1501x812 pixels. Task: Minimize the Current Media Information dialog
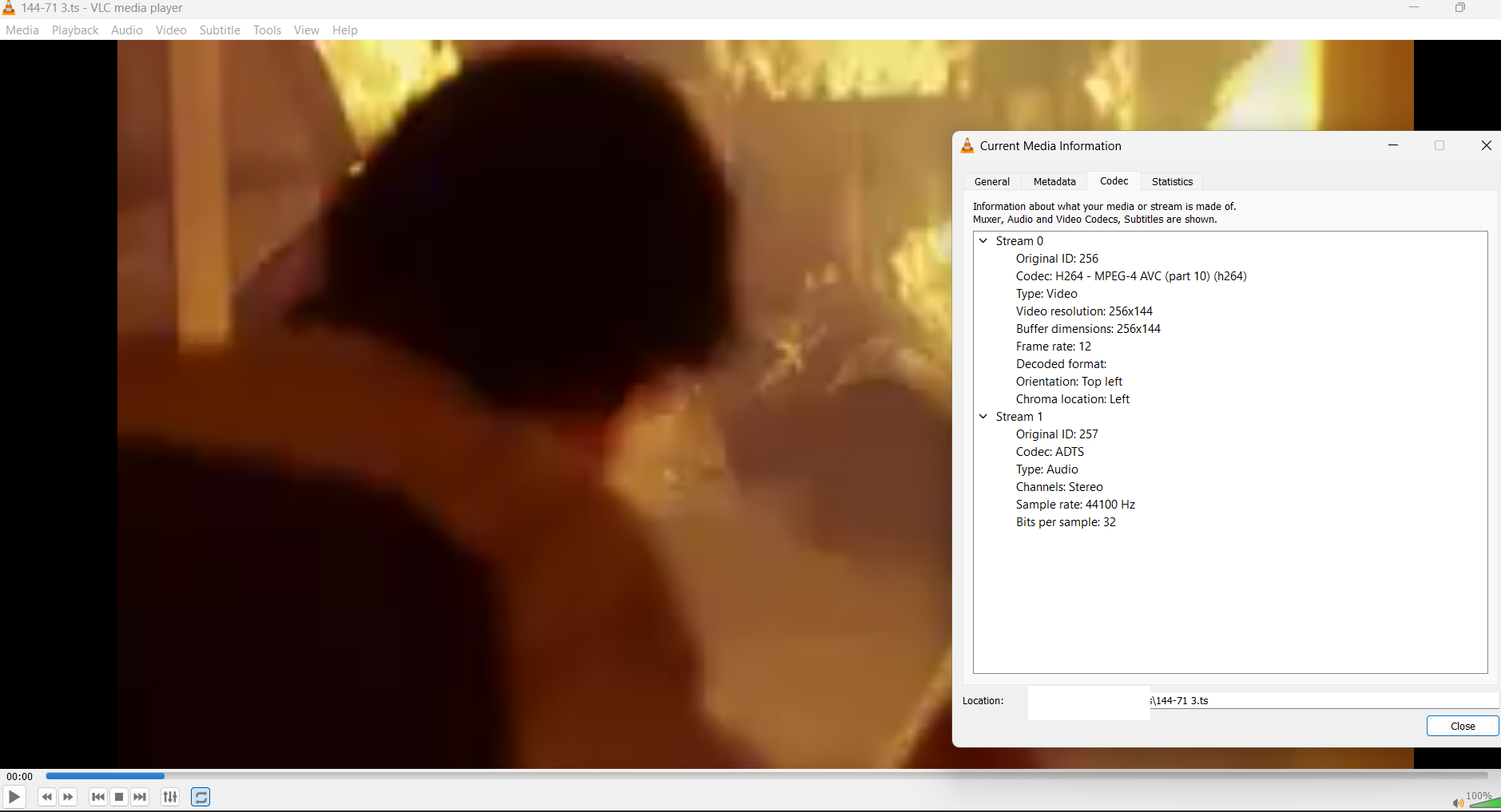[x=1393, y=145]
